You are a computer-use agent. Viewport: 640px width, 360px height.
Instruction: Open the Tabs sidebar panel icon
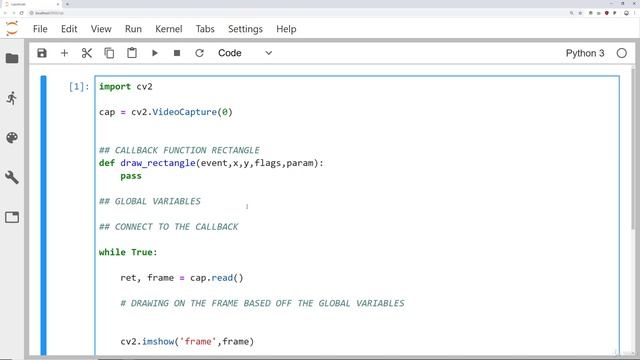click(x=12, y=217)
